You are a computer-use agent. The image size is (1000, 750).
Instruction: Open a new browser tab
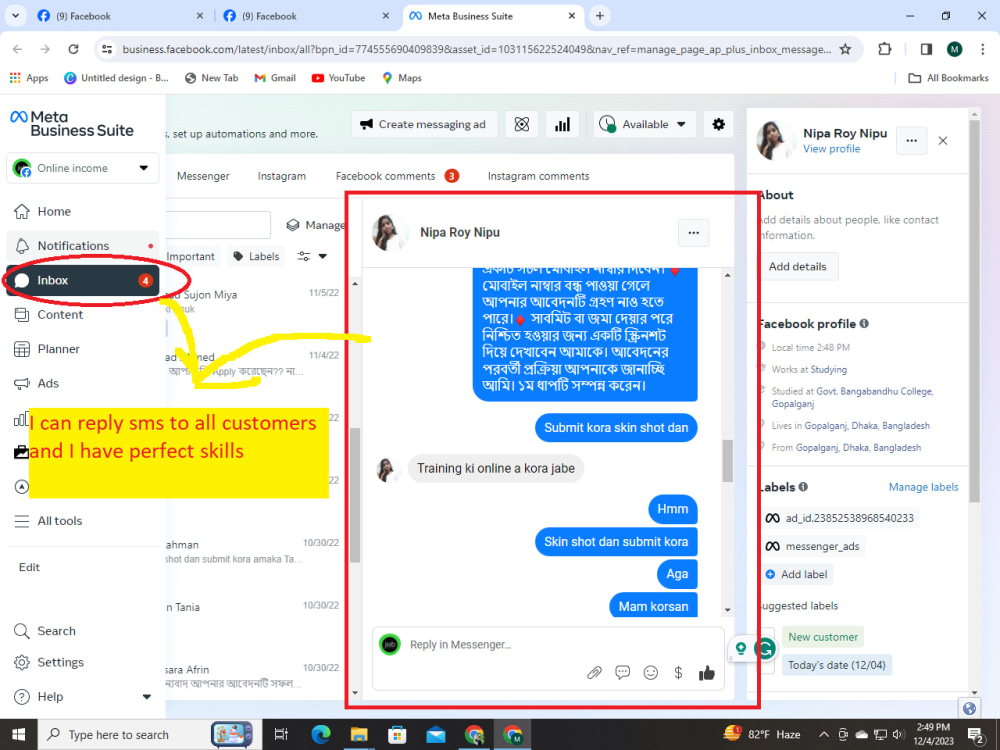pos(599,16)
